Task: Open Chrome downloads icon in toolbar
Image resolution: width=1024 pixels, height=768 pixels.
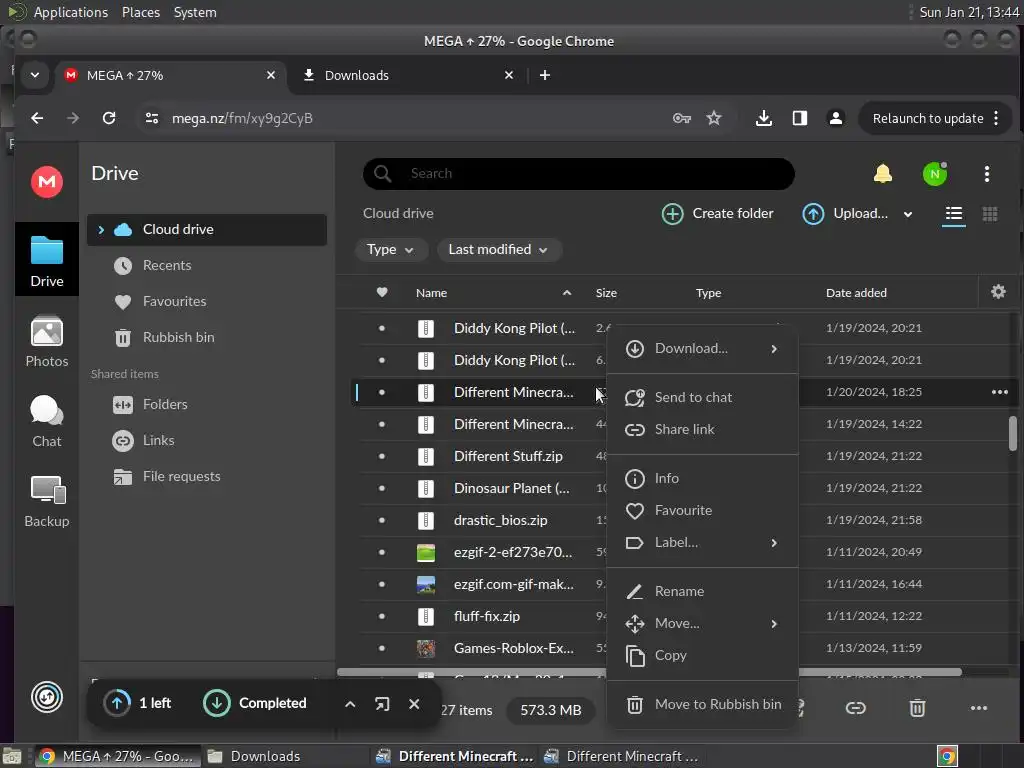Action: click(763, 118)
